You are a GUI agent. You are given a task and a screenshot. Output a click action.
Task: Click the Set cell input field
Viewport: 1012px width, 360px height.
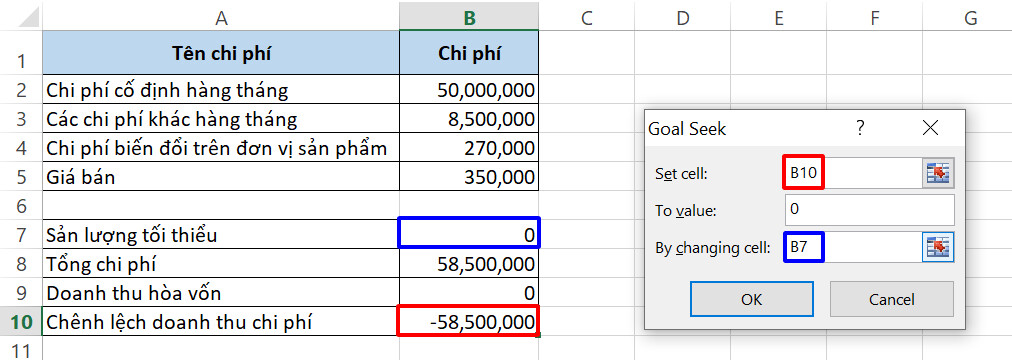pyautogui.click(x=853, y=173)
